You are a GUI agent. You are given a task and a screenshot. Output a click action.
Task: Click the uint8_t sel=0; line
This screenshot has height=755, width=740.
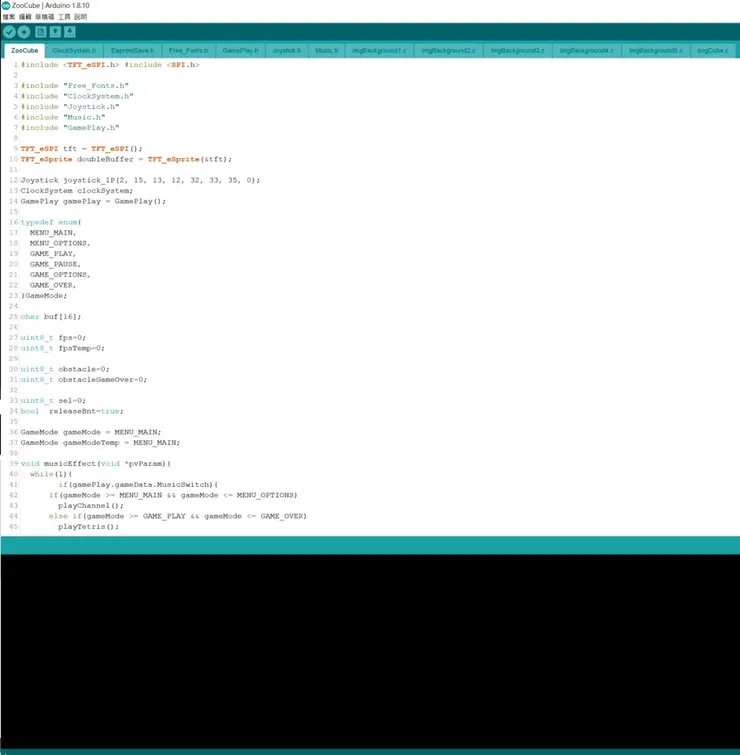coord(53,401)
